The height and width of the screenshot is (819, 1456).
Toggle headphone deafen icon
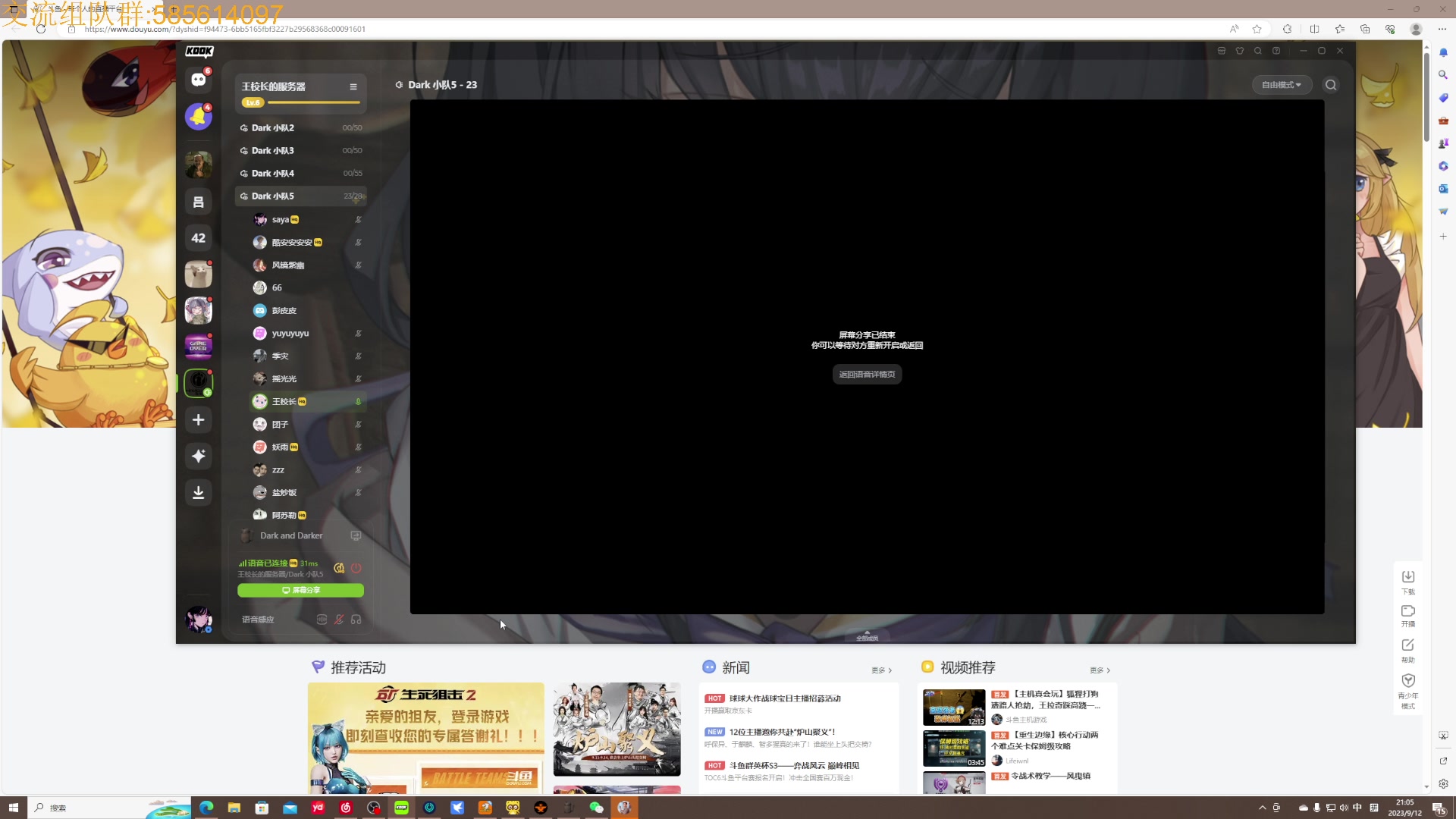356,620
